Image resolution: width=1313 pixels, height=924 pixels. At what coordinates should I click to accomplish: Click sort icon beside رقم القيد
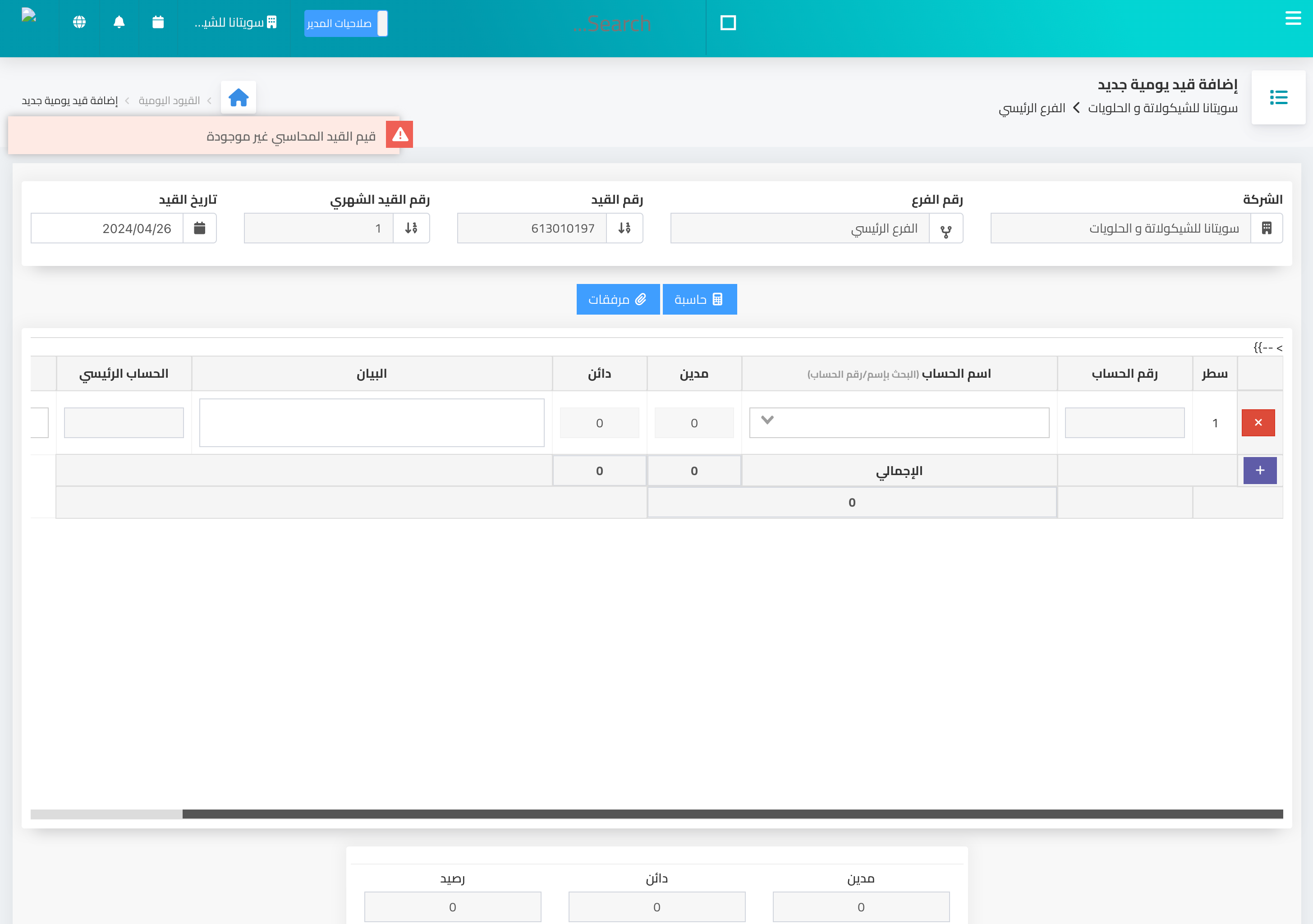(x=624, y=228)
